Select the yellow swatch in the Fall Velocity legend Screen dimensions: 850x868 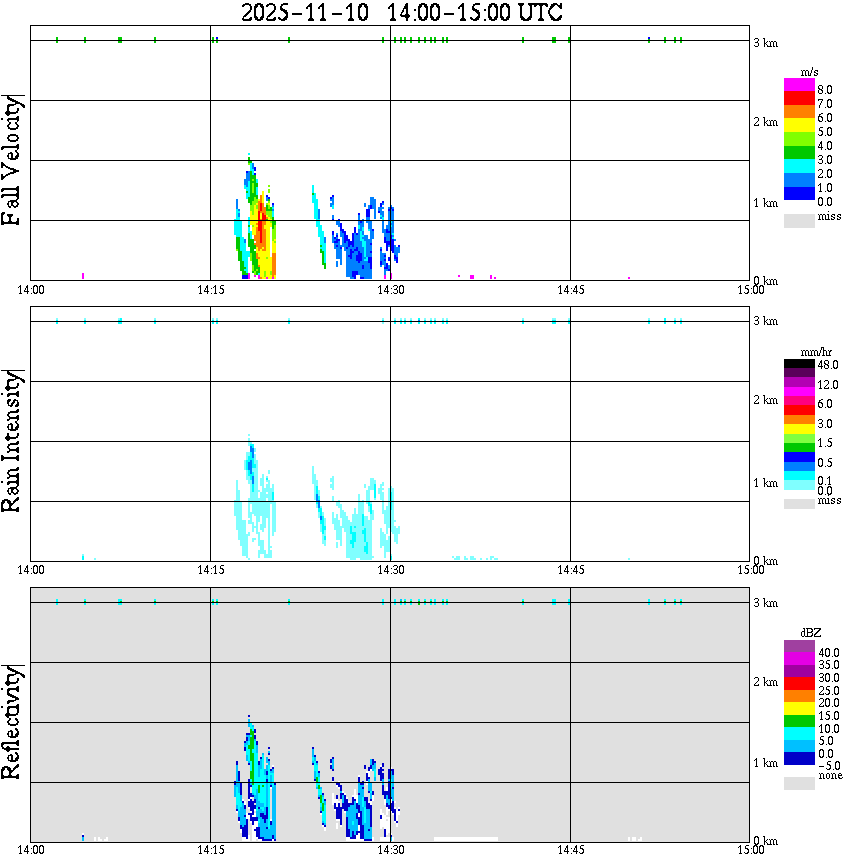[799, 126]
